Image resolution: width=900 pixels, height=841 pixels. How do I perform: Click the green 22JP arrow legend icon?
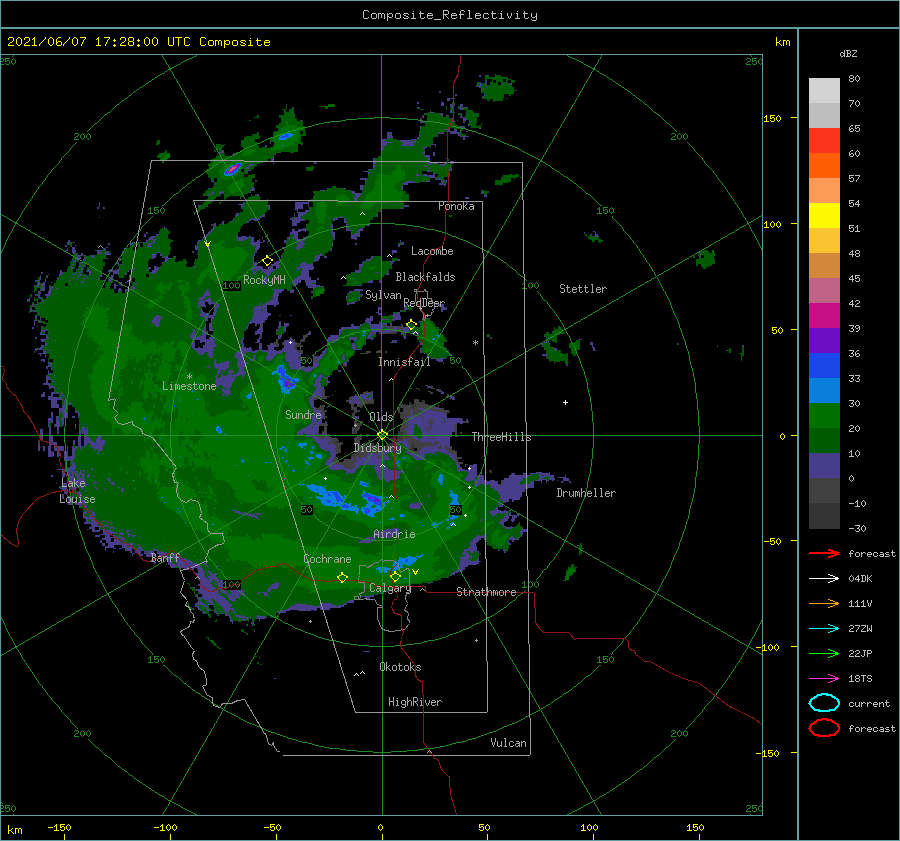(x=824, y=653)
